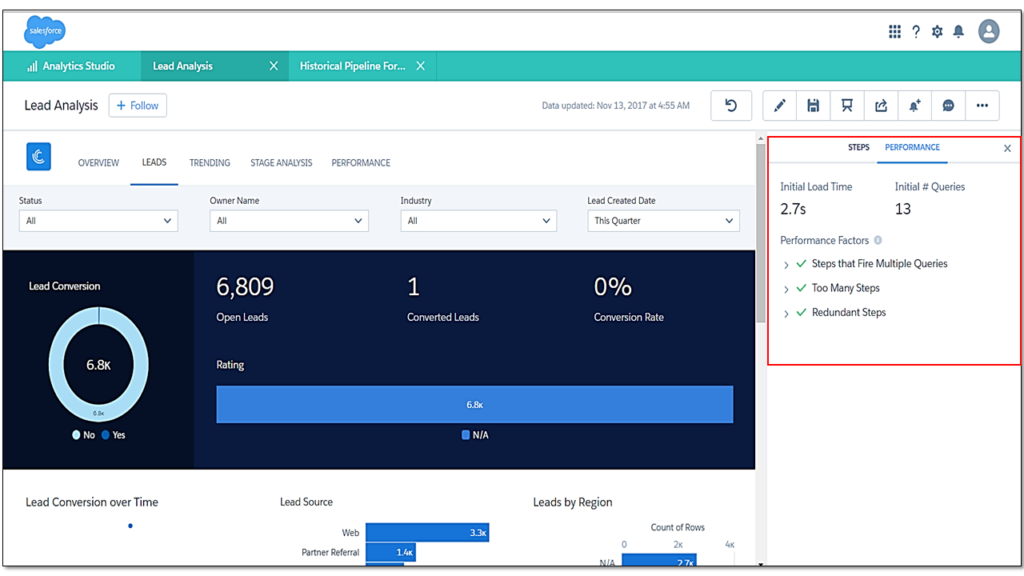Close the Historical Pipeline tab
Image resolution: width=1024 pixels, height=576 pixels.
421,66
